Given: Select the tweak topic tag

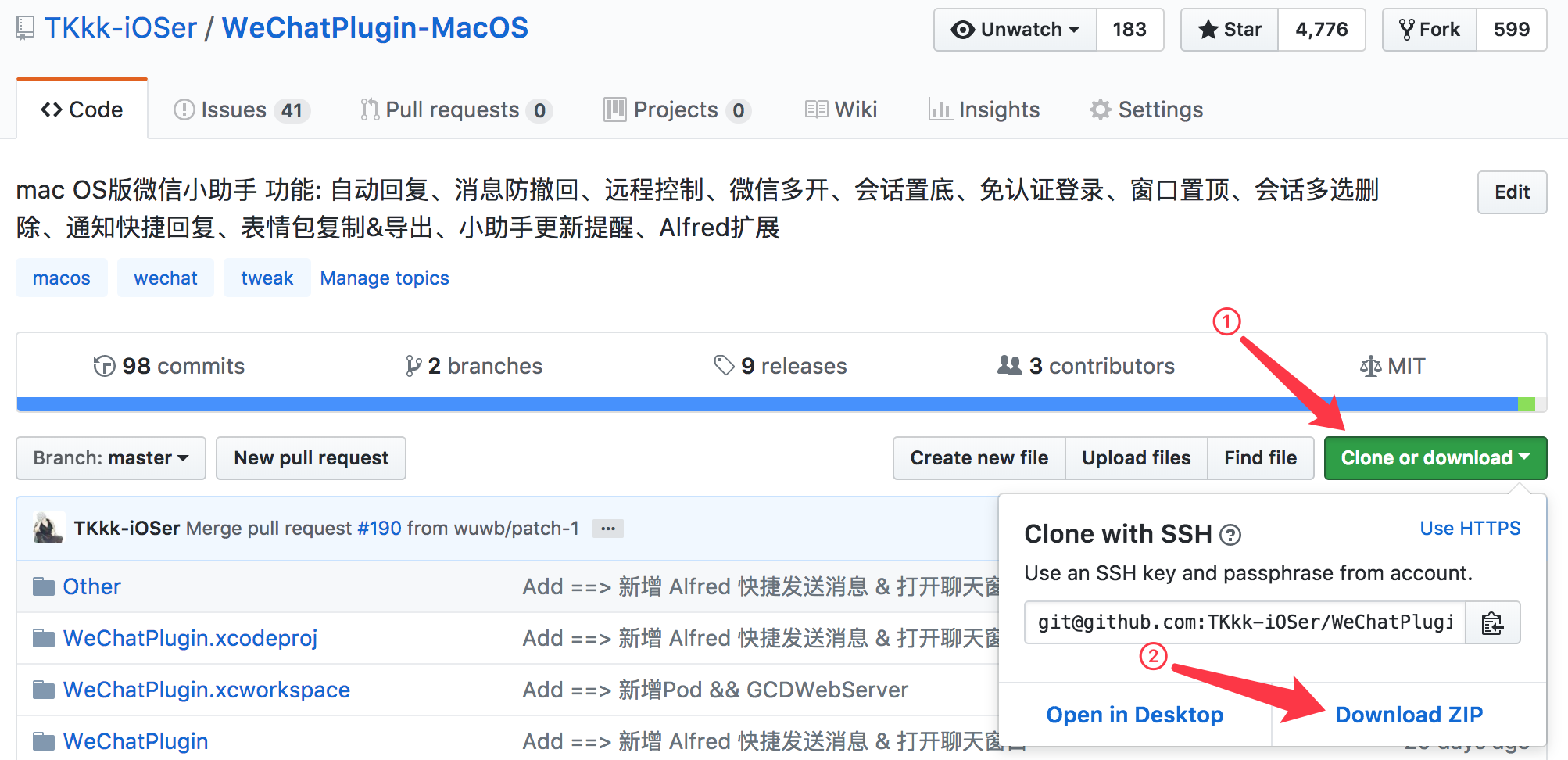Looking at the screenshot, I should tap(267, 278).
